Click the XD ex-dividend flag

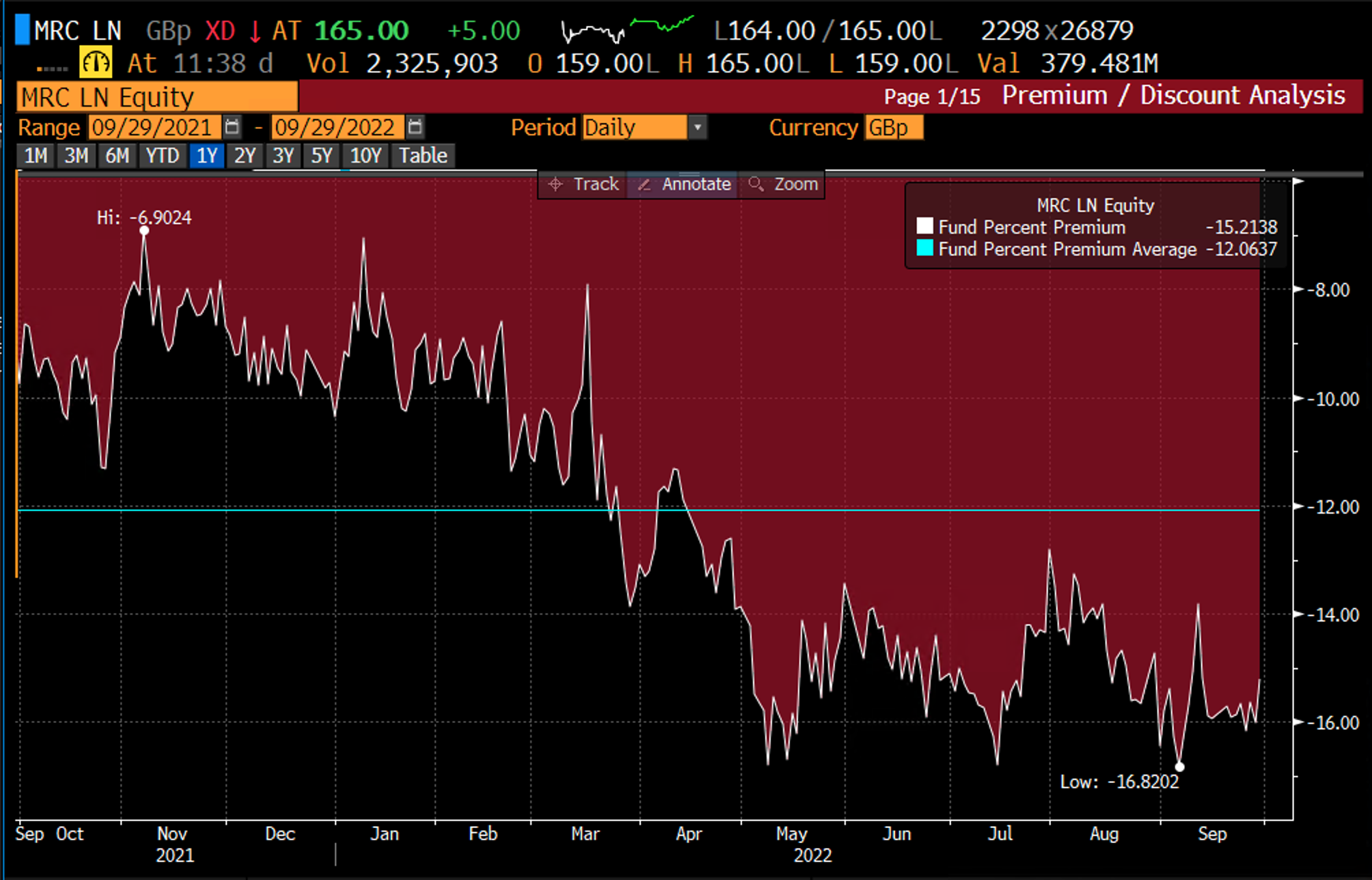(220, 31)
